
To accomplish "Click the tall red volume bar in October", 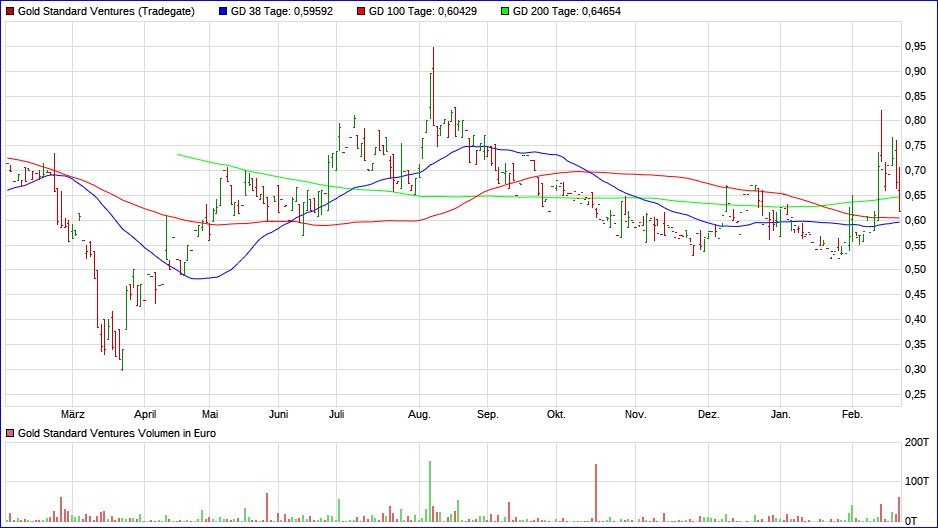I will click(596, 493).
